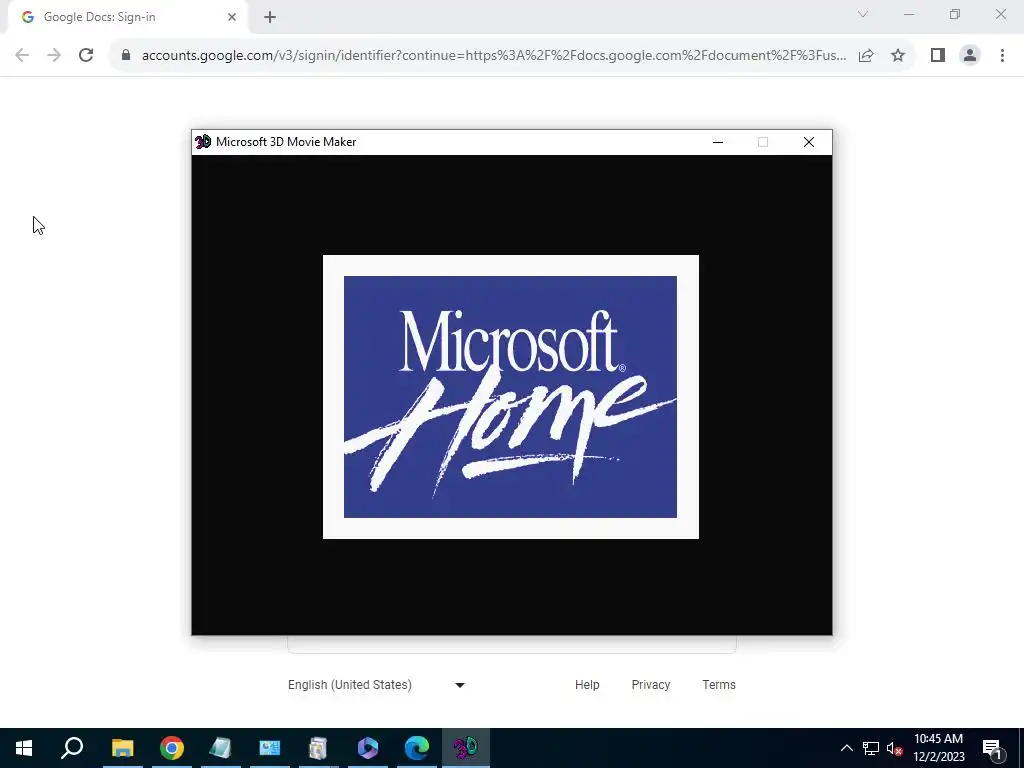Open File Explorer from the taskbar
Screen dimensions: 1024x768
tap(122, 748)
